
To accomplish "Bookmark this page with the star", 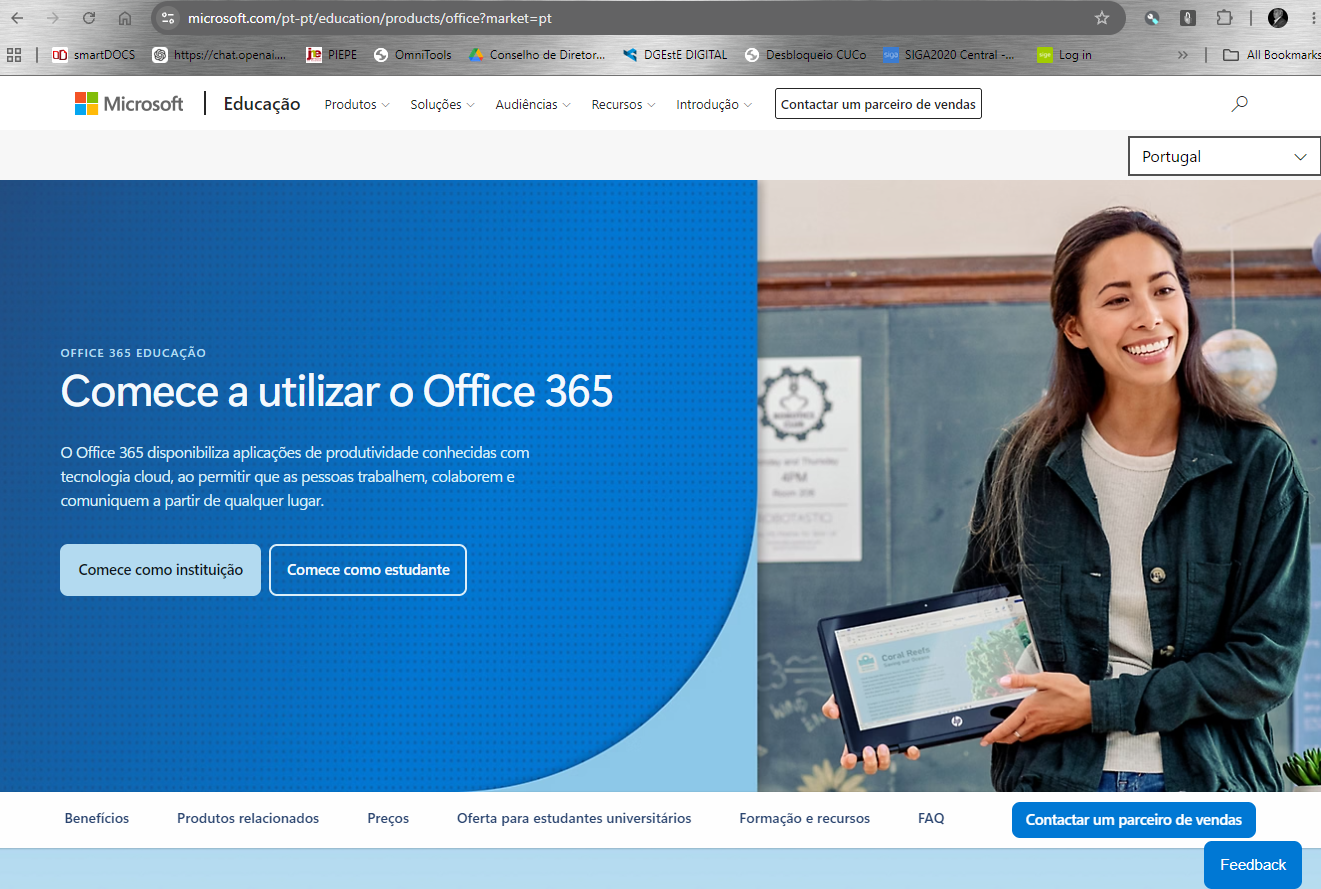I will [x=1102, y=18].
